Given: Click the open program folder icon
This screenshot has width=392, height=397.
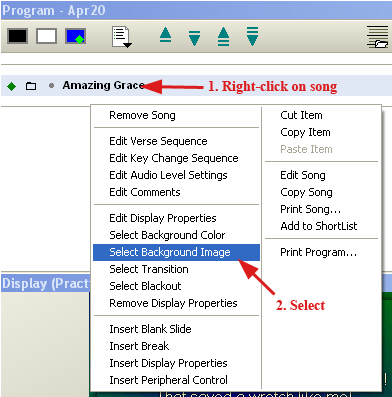Looking at the screenshot, I should 378,37.
